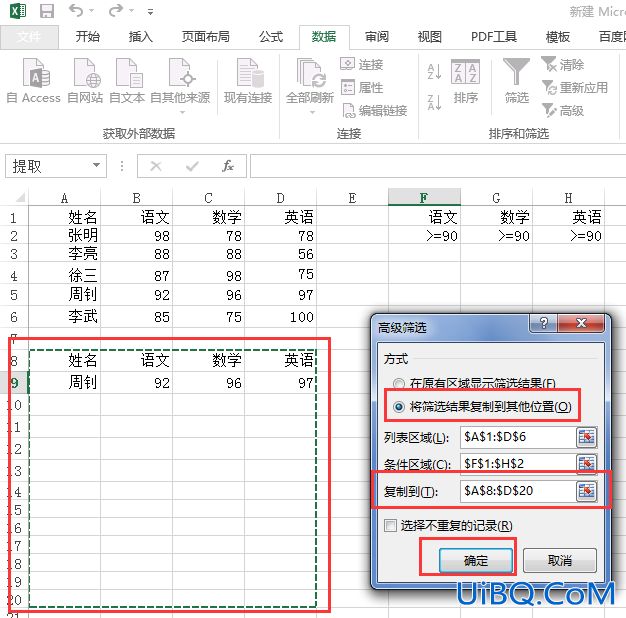Image resolution: width=626 pixels, height=618 pixels.
Task: Open the 文件 file tab
Action: point(30,37)
